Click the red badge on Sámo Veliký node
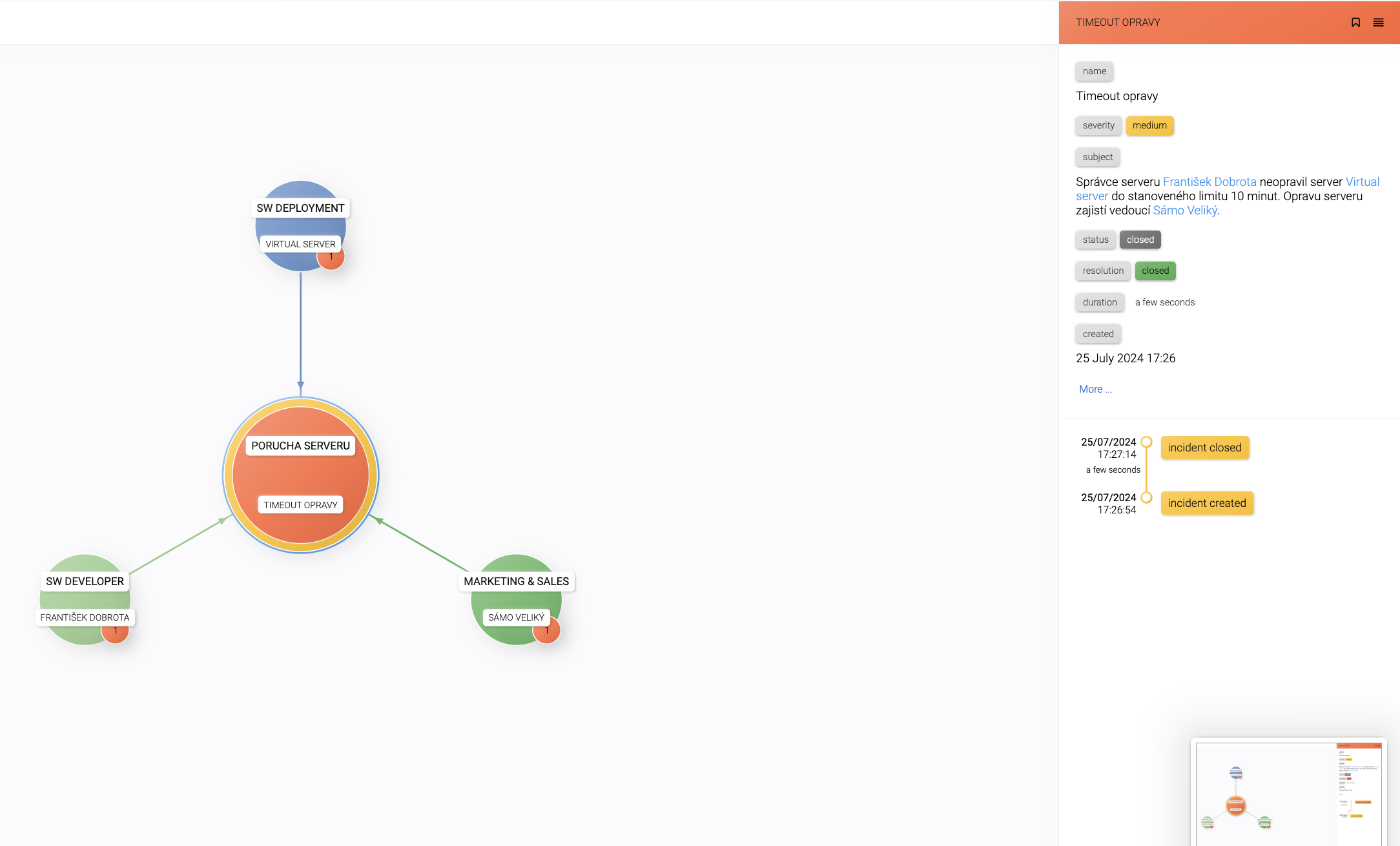The image size is (1400, 846). coord(547,632)
